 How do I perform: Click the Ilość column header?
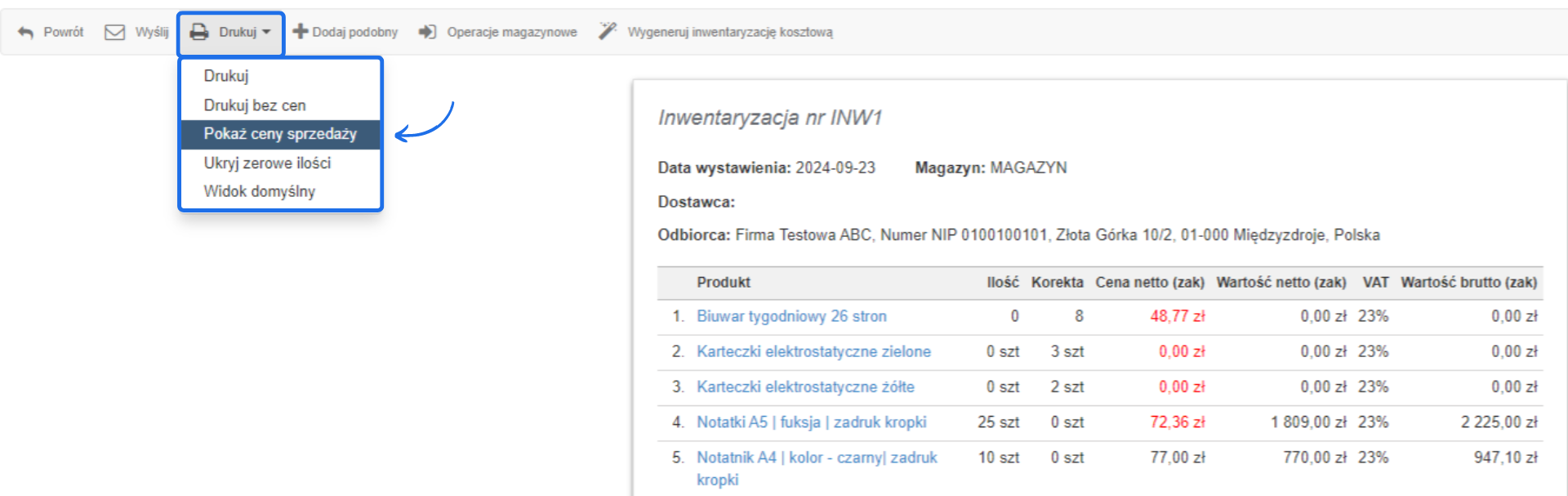(x=1003, y=282)
